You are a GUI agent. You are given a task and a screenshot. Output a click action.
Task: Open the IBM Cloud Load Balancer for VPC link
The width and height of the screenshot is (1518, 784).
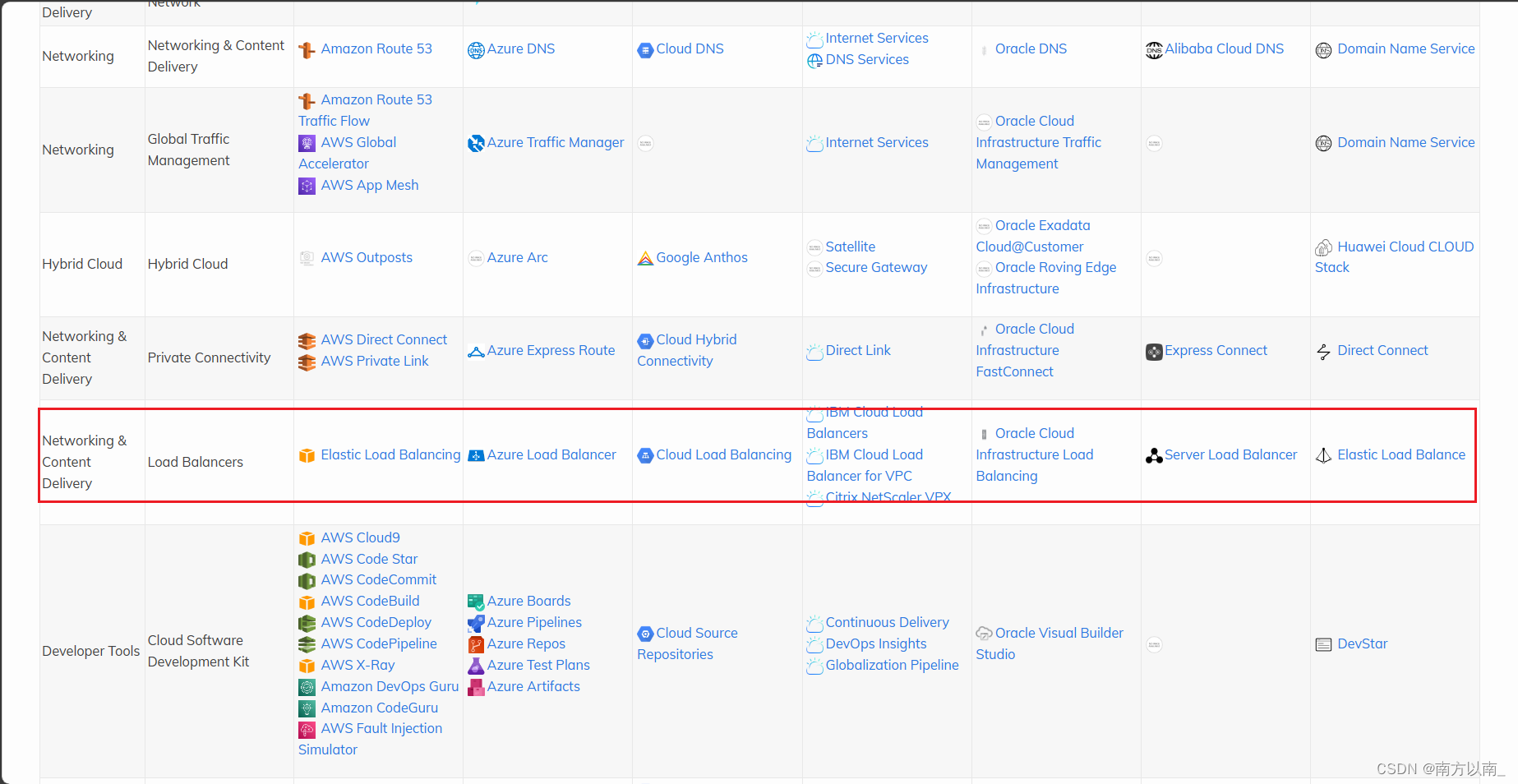(865, 466)
